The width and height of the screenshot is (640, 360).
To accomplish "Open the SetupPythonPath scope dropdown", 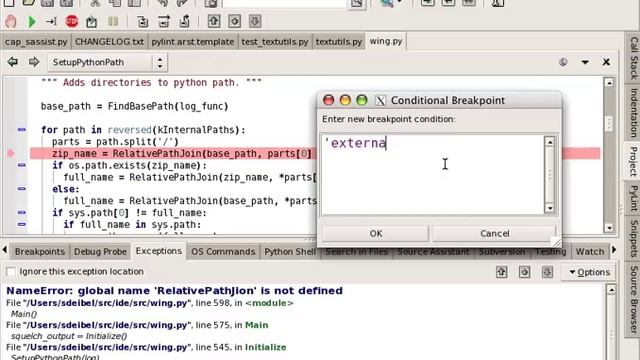I will point(107,62).
